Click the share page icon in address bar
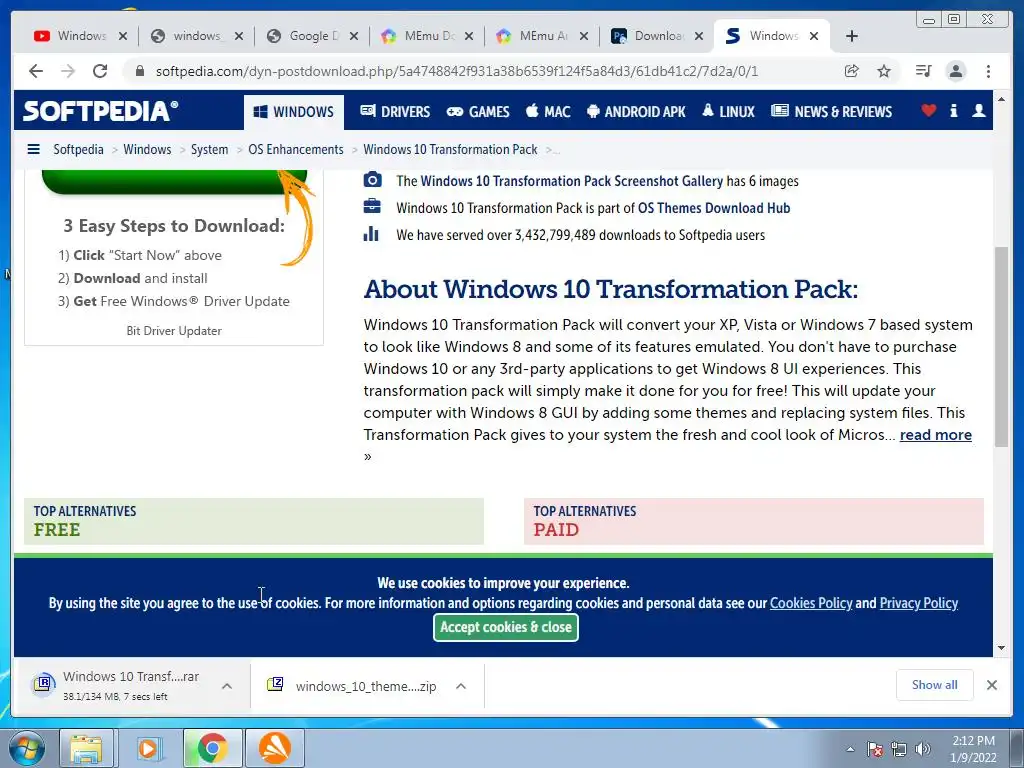Screen dimensions: 1024x768 852,71
